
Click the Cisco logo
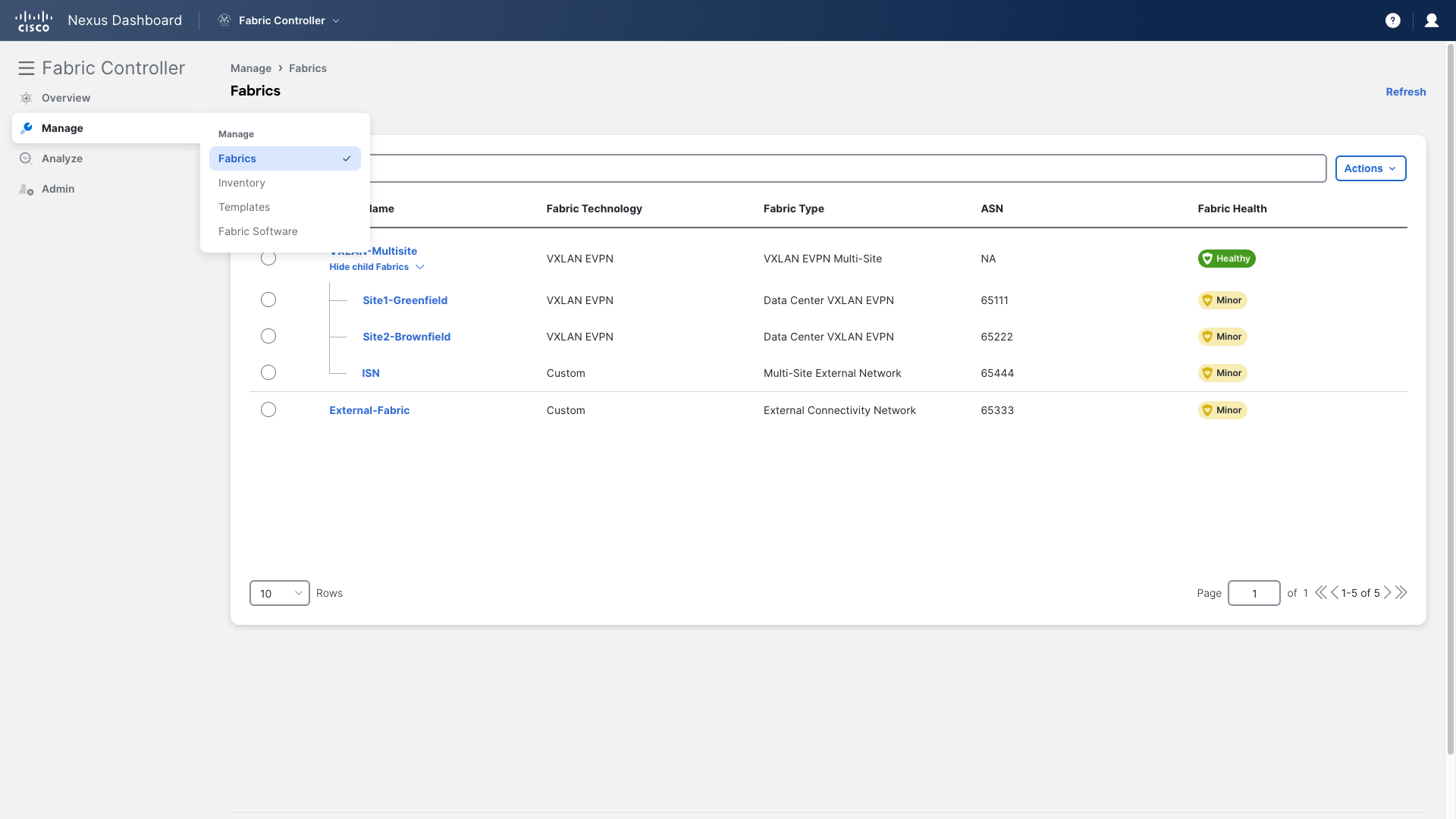coord(33,20)
